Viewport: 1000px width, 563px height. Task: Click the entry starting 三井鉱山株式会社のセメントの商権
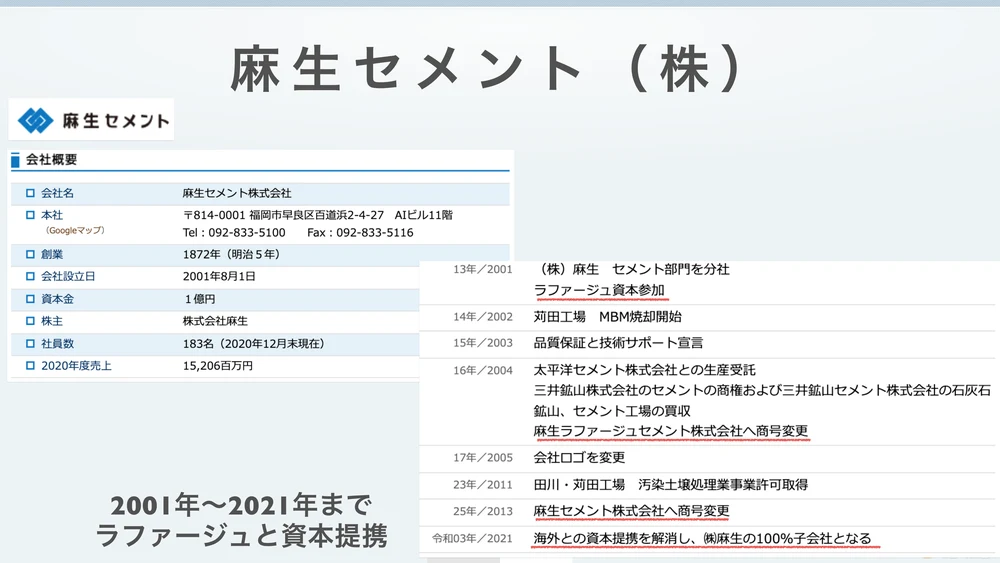[x=762, y=400]
